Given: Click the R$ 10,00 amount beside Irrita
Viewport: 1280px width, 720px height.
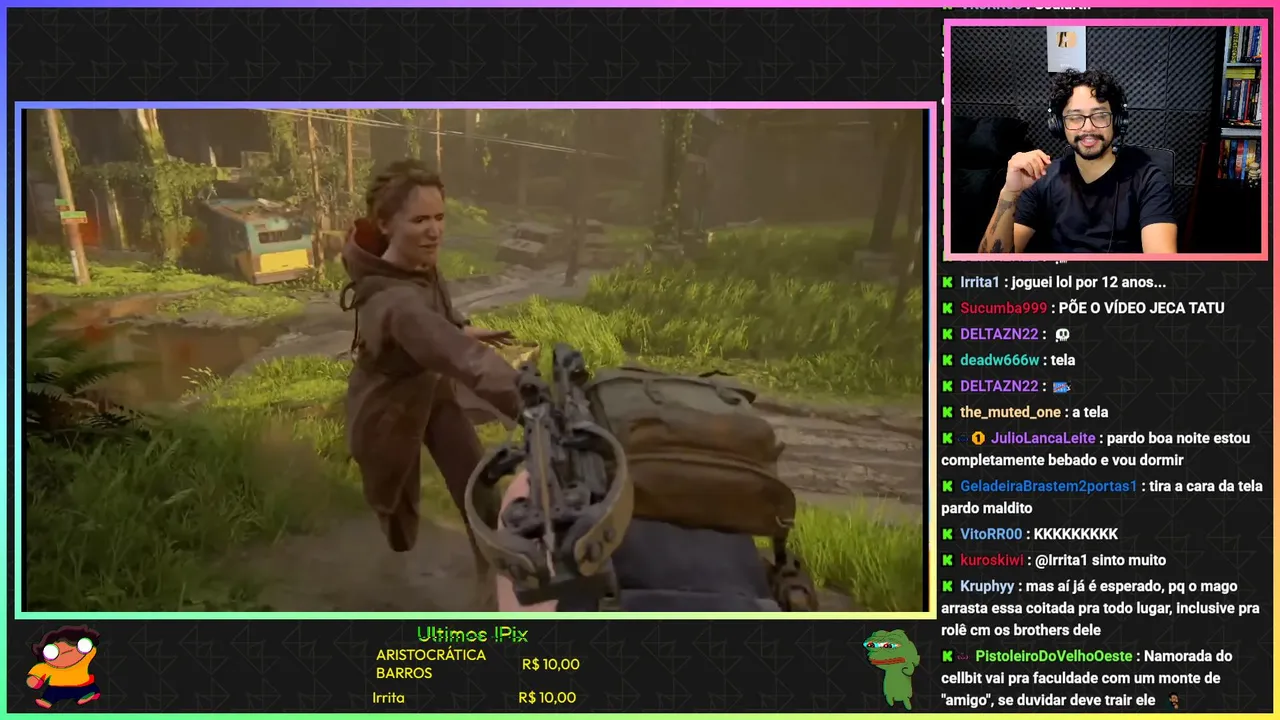Looking at the screenshot, I should coord(547,698).
